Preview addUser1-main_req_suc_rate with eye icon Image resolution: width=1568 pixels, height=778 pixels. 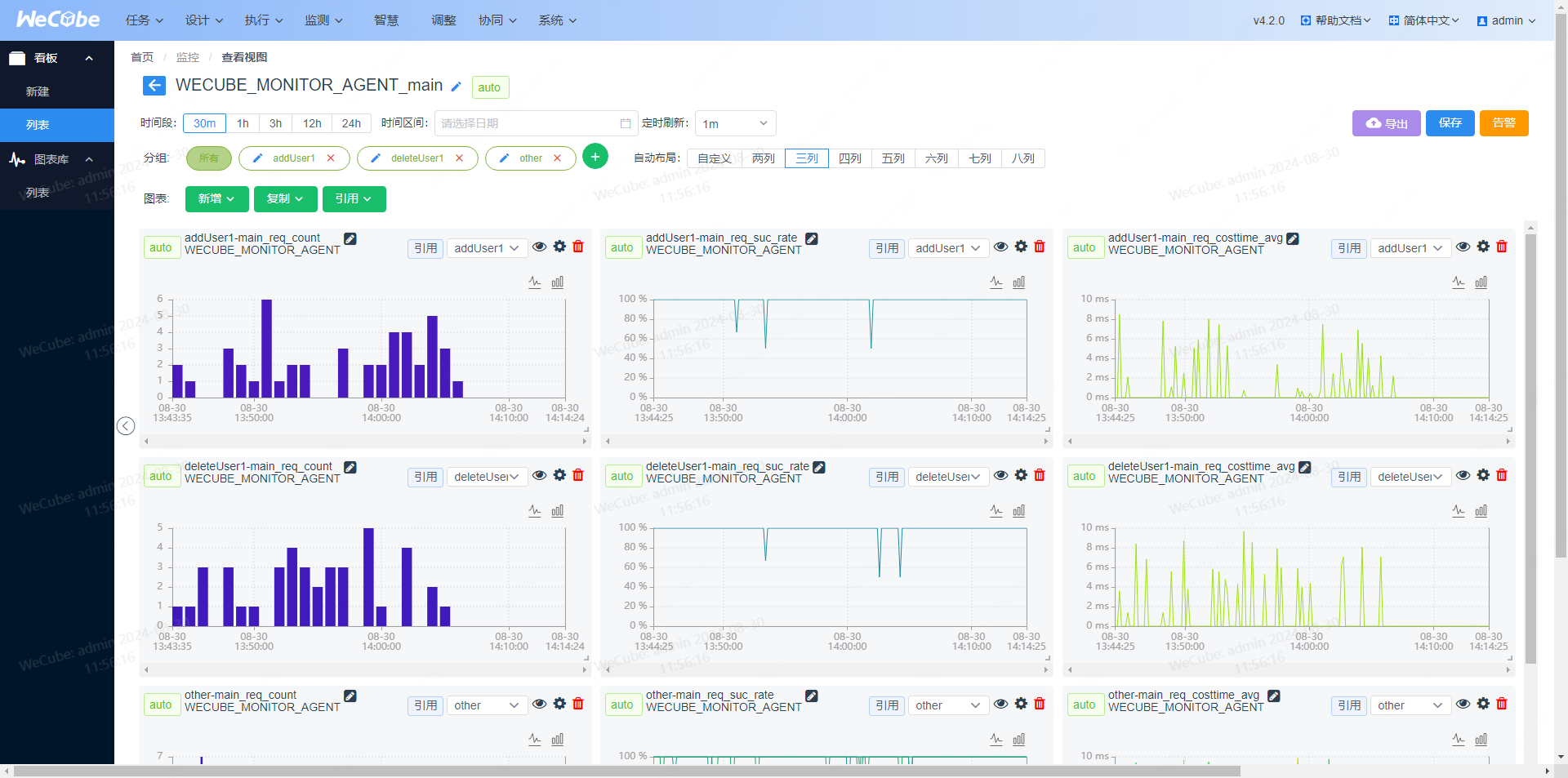pyautogui.click(x=1000, y=247)
